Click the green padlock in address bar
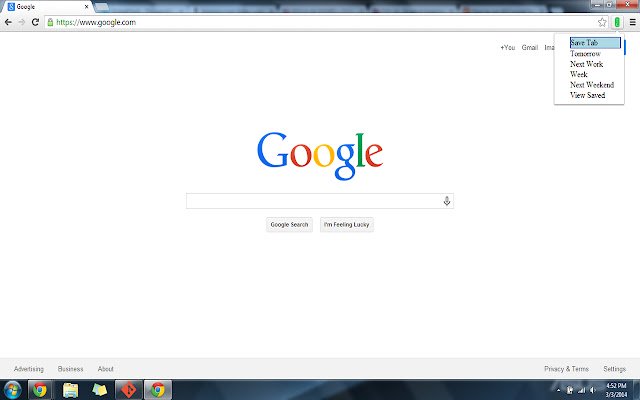This screenshot has height=400, width=640. 50,22
